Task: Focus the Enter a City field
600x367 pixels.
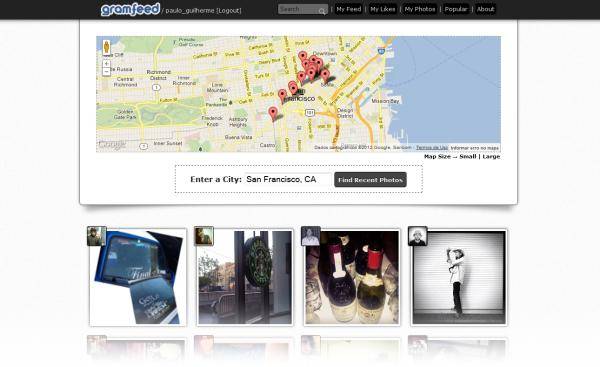Action: pos(288,179)
